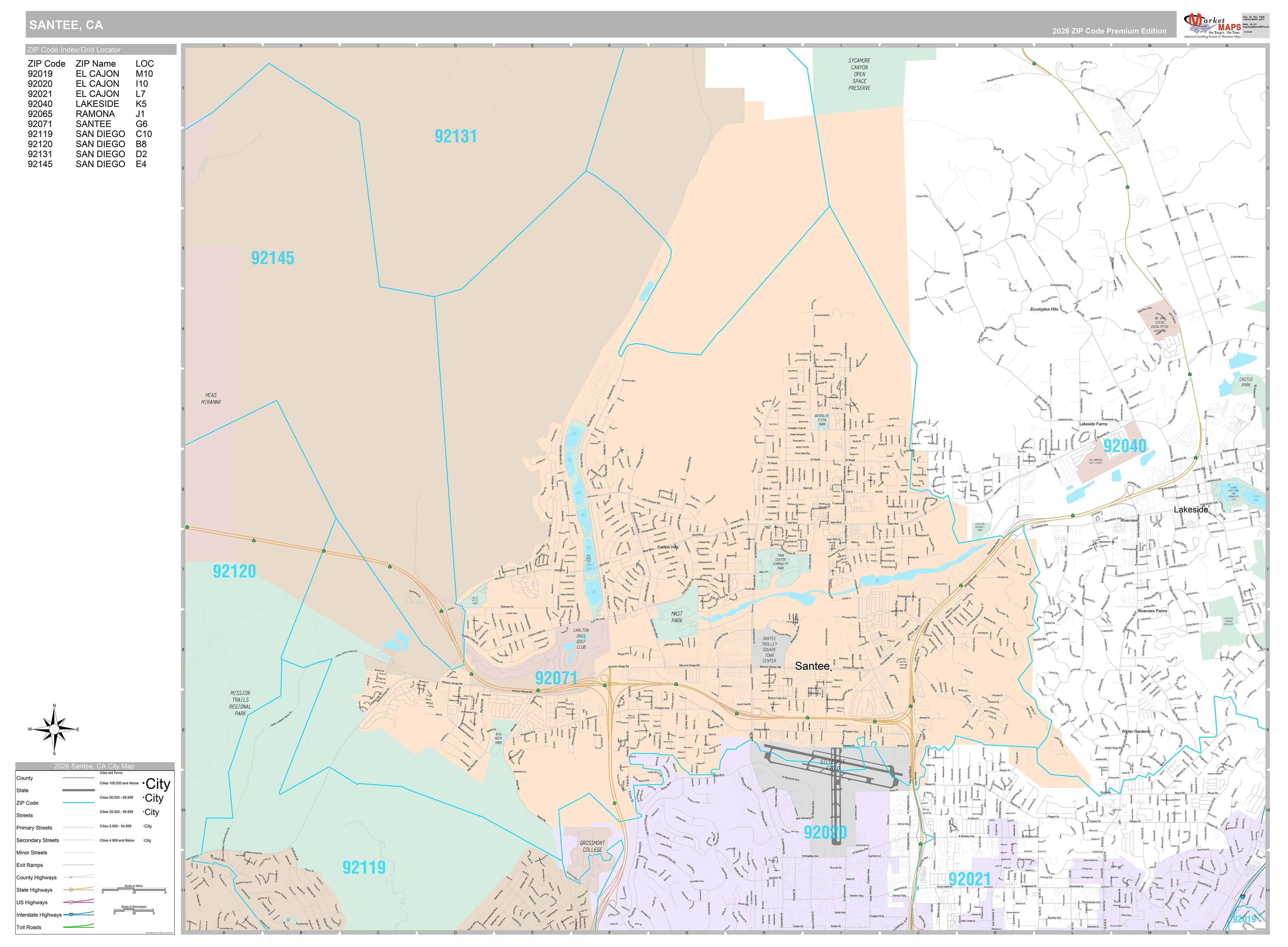Screen dimensions: 1288x947
Task: Select the 92131 SAN DIEGO index row
Action: tap(88, 154)
